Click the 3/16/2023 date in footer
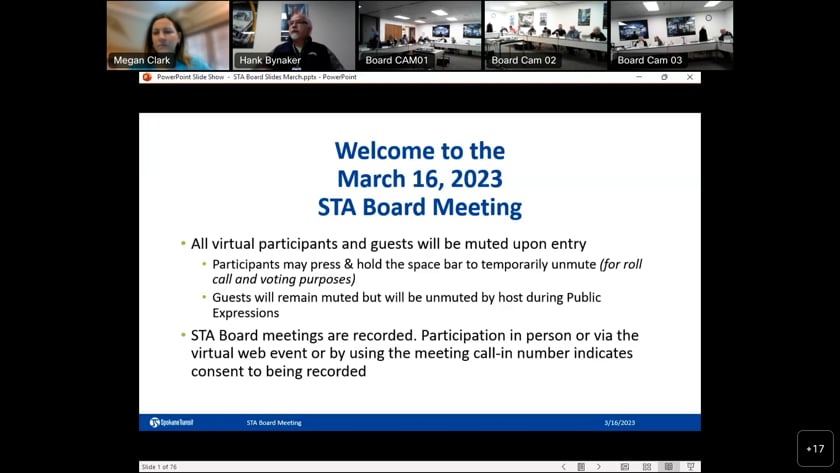 click(x=620, y=423)
